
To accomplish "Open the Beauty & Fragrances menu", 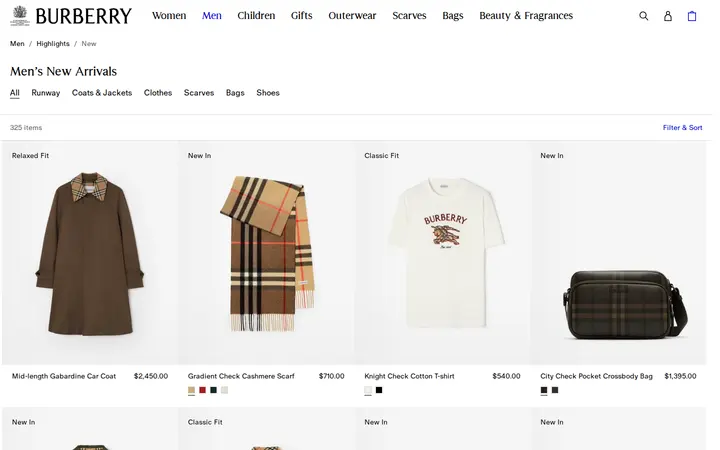I will [526, 16].
